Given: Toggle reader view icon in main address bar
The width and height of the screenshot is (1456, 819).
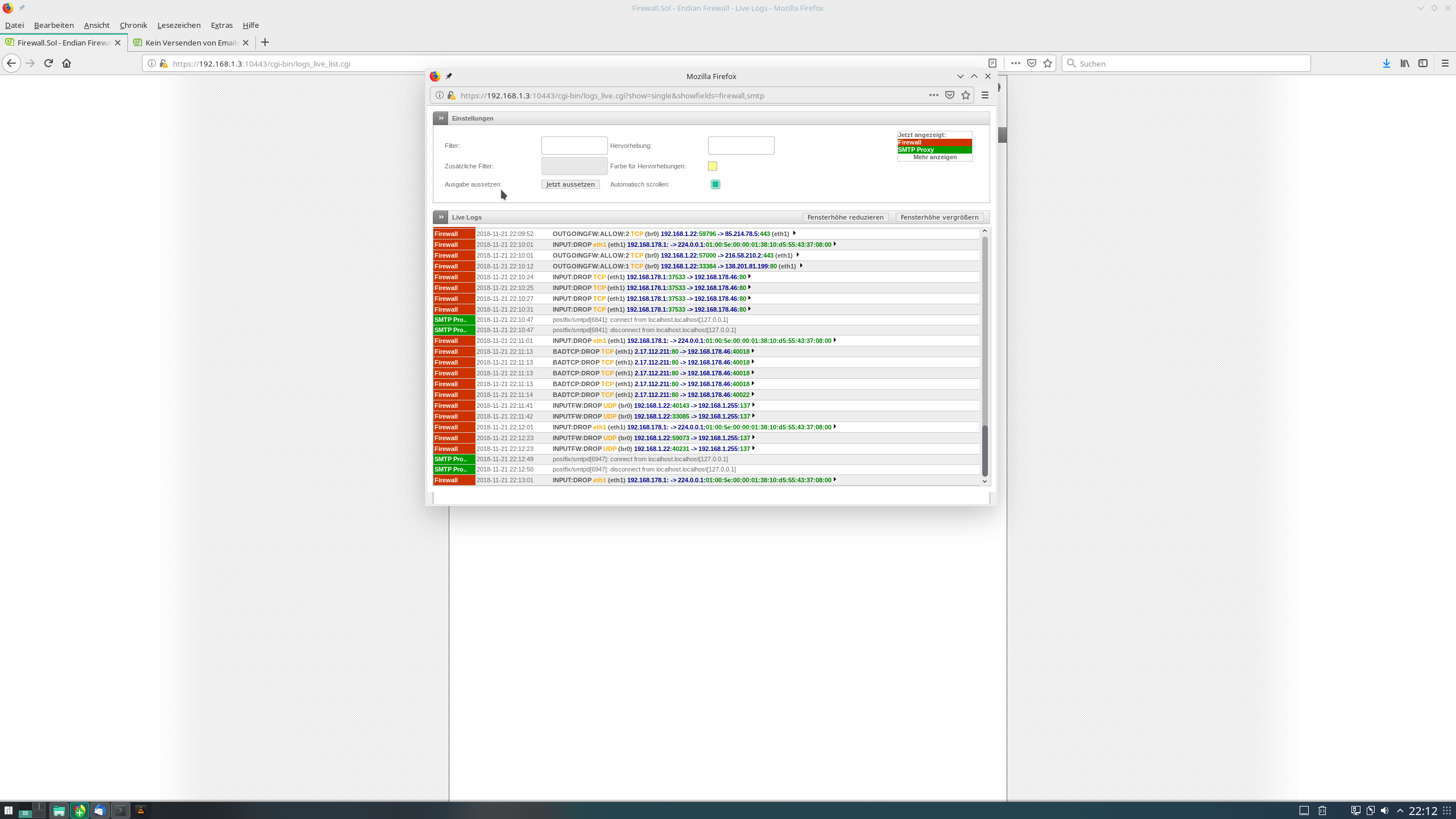Looking at the screenshot, I should coord(992,63).
